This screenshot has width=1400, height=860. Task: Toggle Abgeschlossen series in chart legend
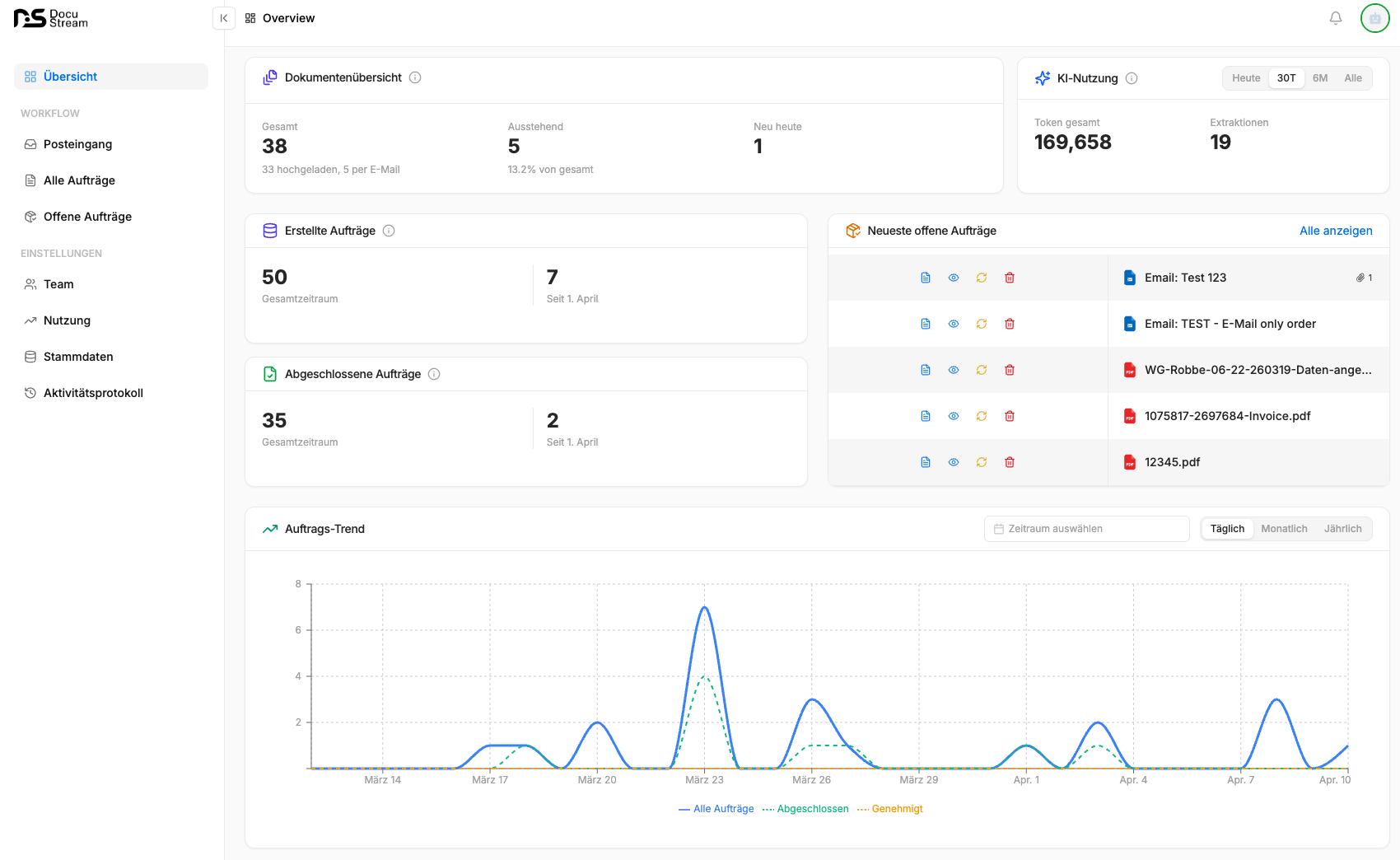click(x=805, y=809)
